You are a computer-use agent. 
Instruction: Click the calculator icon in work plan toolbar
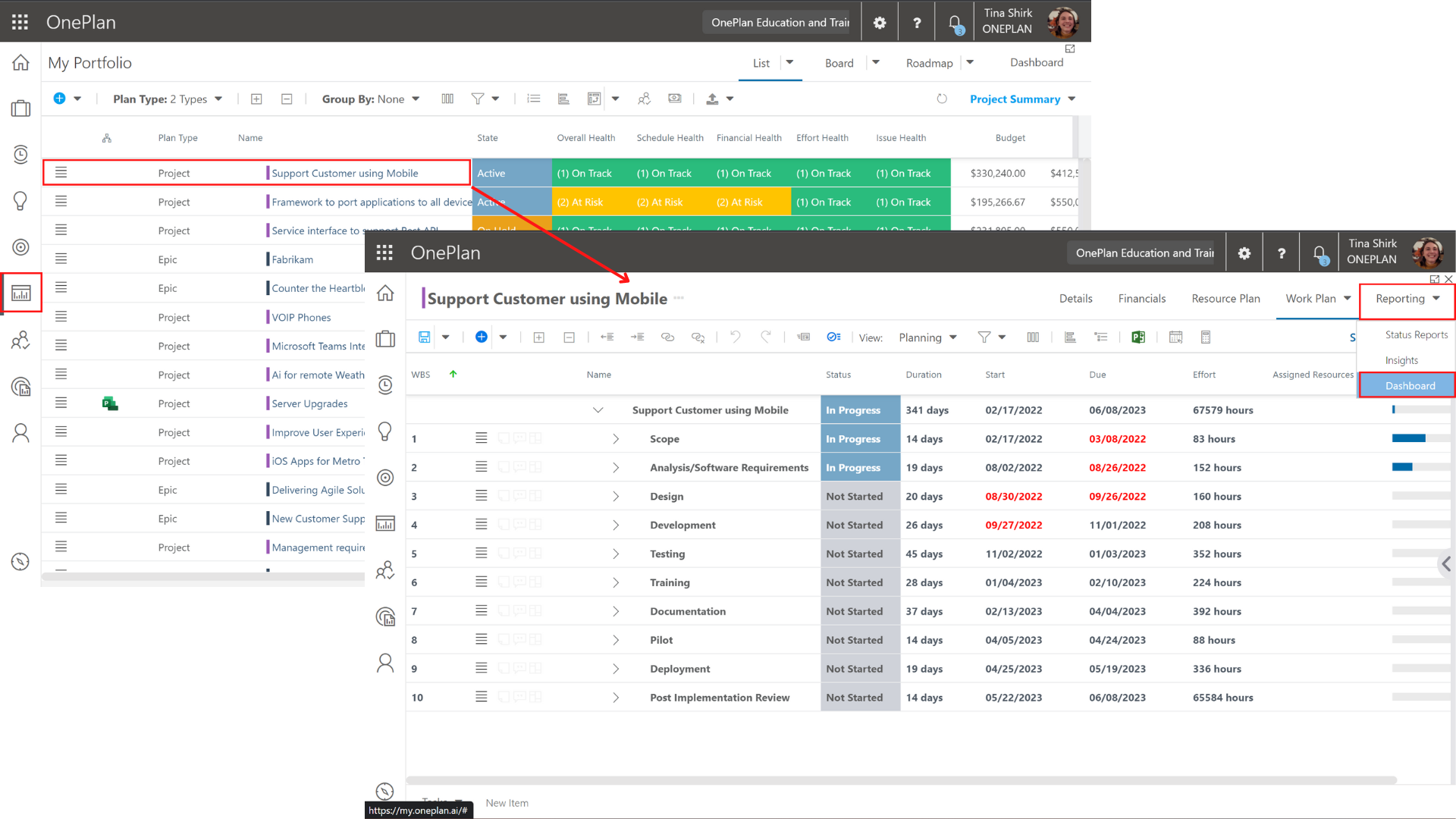[x=1206, y=337]
